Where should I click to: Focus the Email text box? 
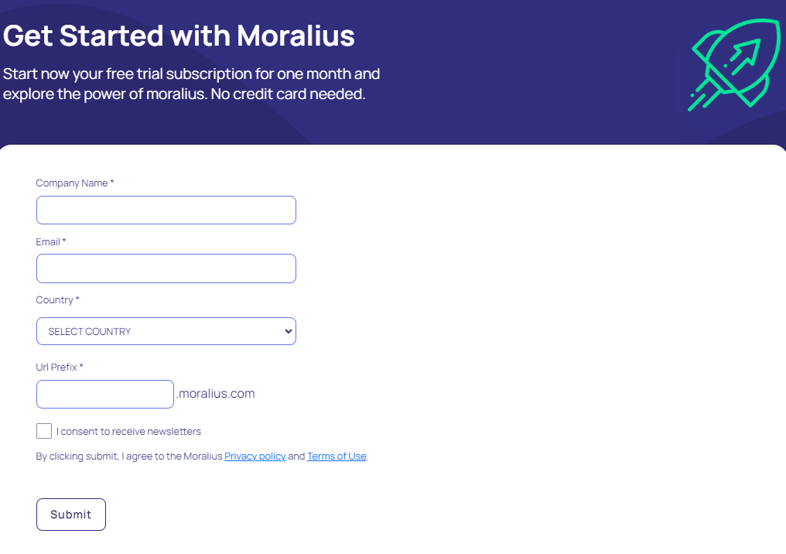pos(166,268)
